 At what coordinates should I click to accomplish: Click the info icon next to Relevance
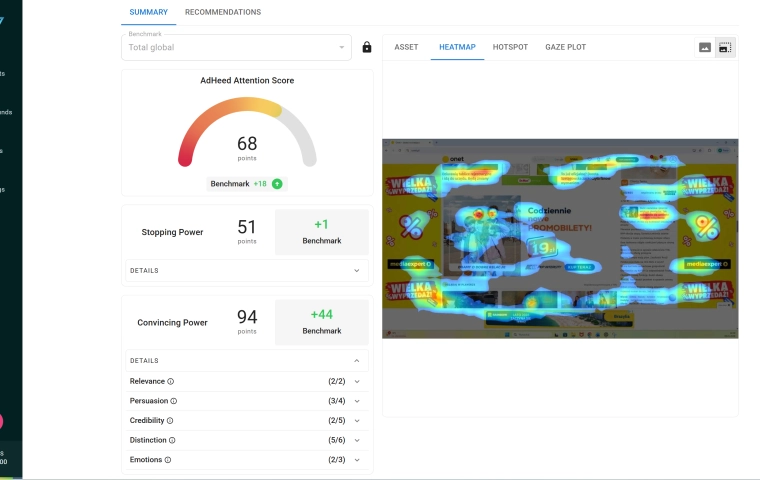pyautogui.click(x=171, y=381)
